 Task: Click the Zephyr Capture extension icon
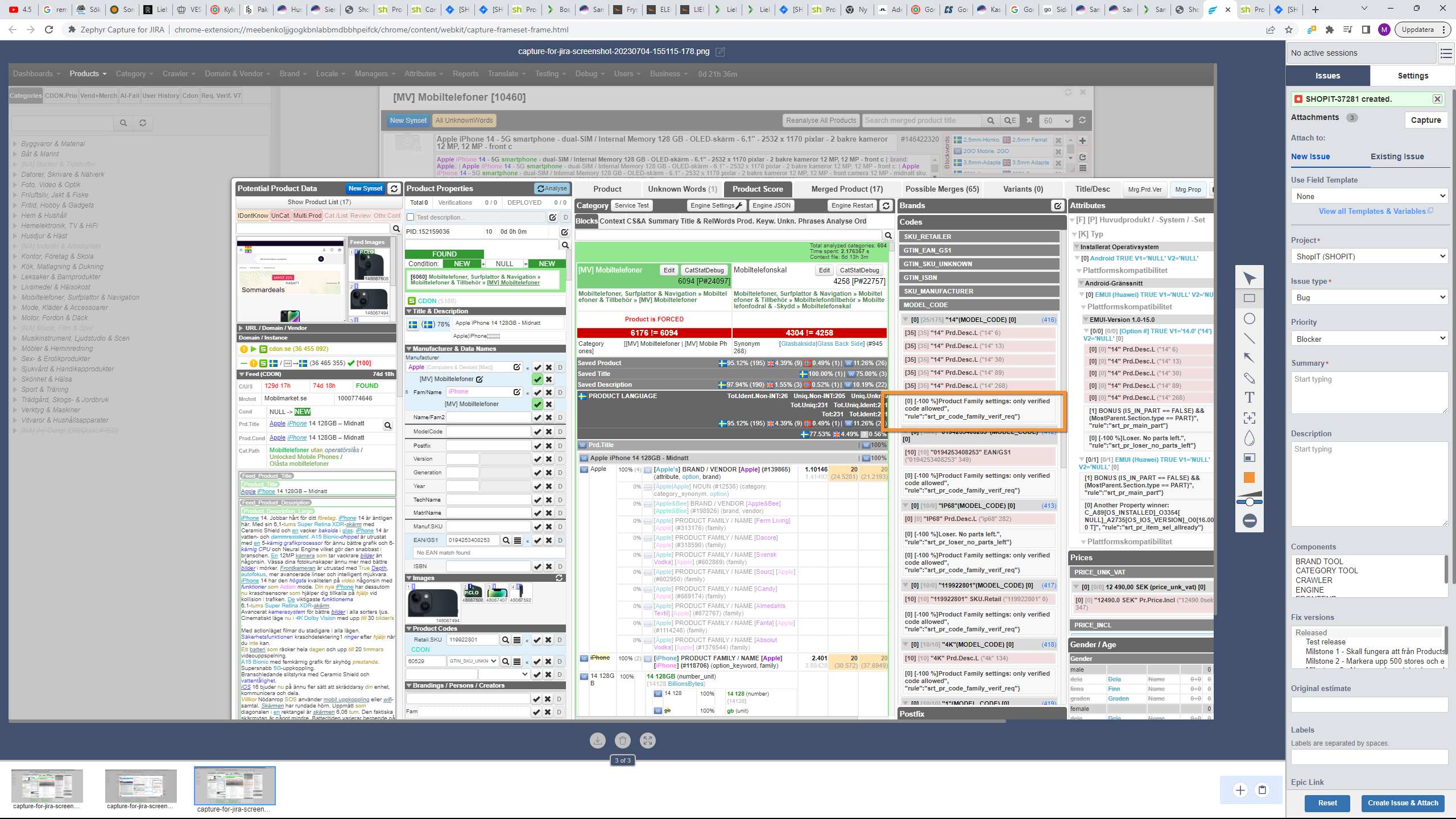coord(1311,30)
